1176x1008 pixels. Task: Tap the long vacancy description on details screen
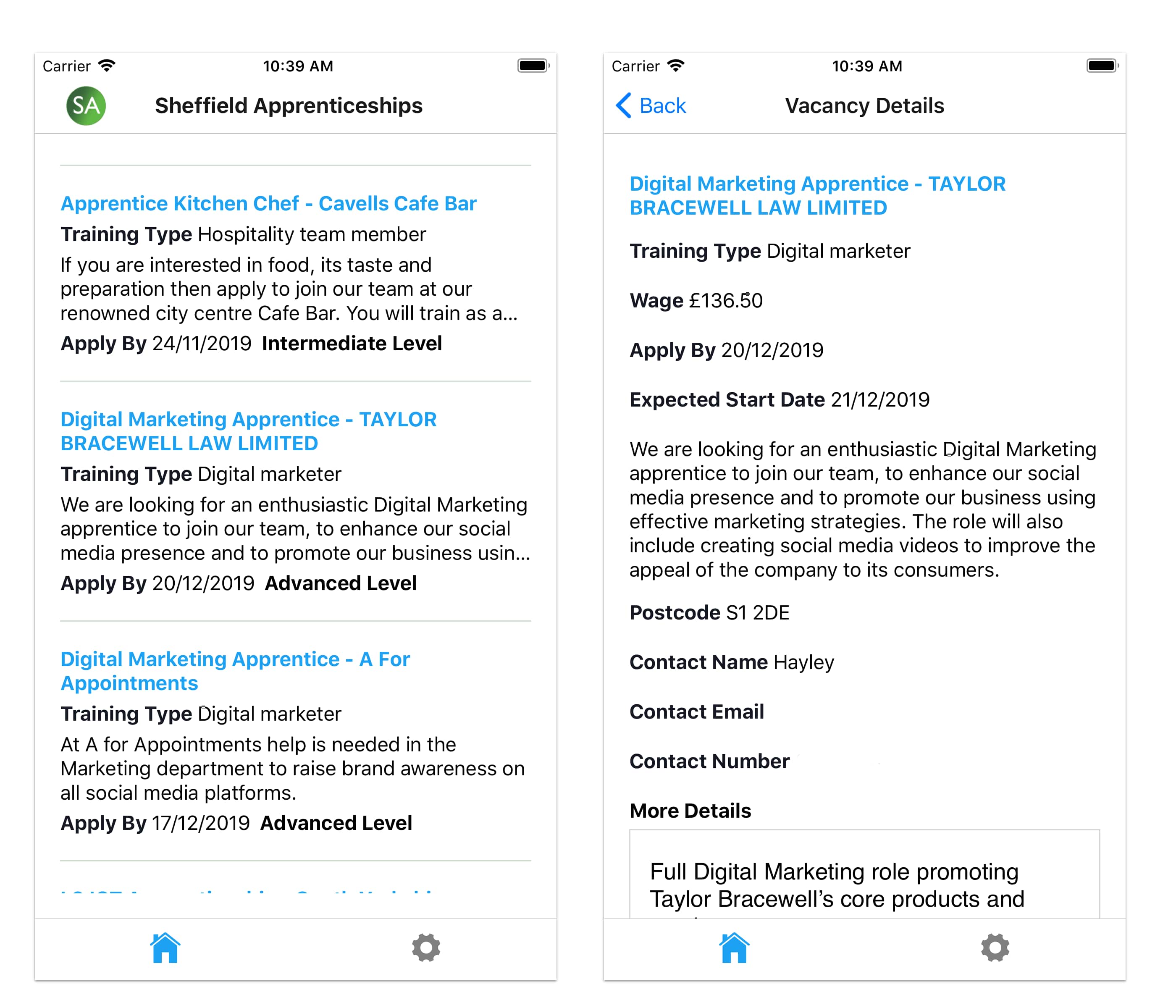863,510
